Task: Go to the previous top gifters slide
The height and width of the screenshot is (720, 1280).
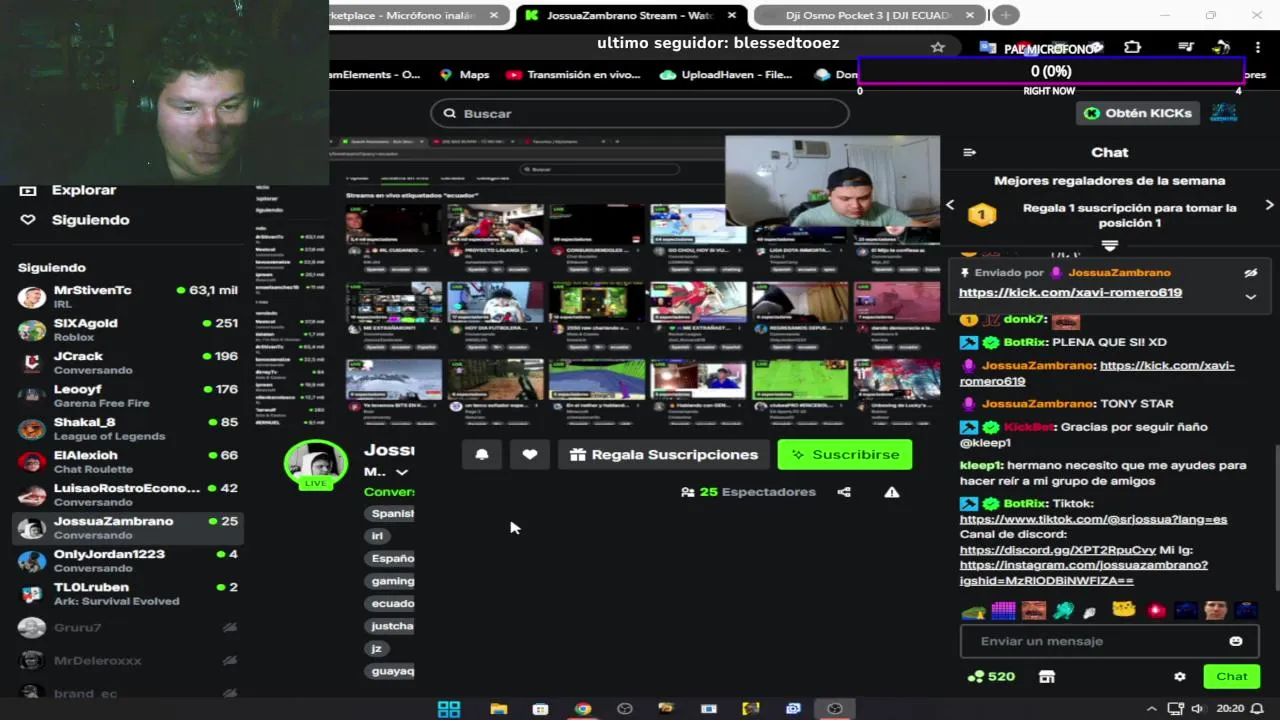Action: (x=950, y=205)
